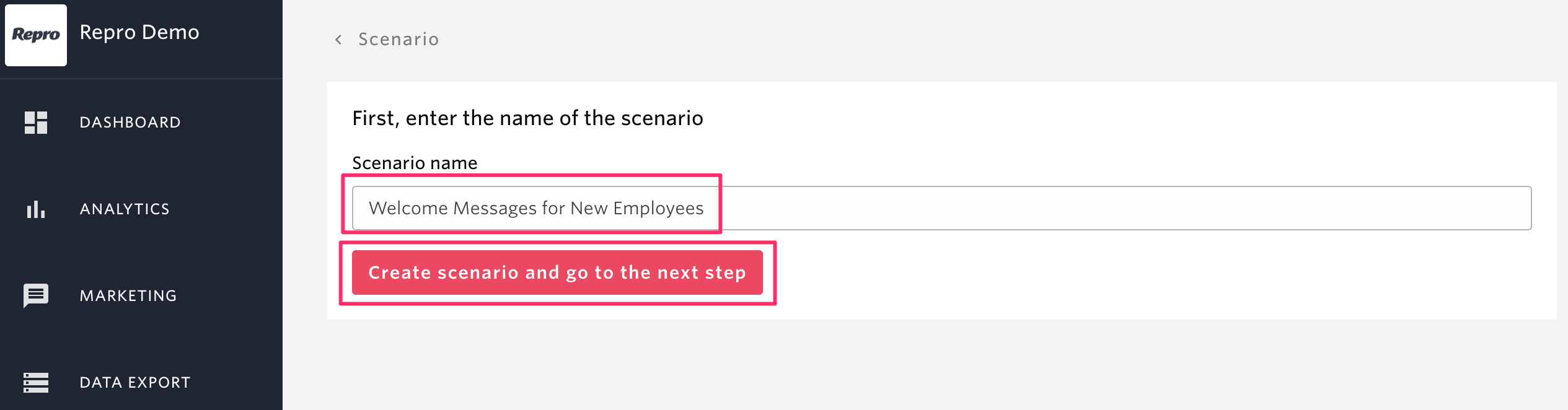
Task: Open the MARKETING menu item
Action: (128, 296)
